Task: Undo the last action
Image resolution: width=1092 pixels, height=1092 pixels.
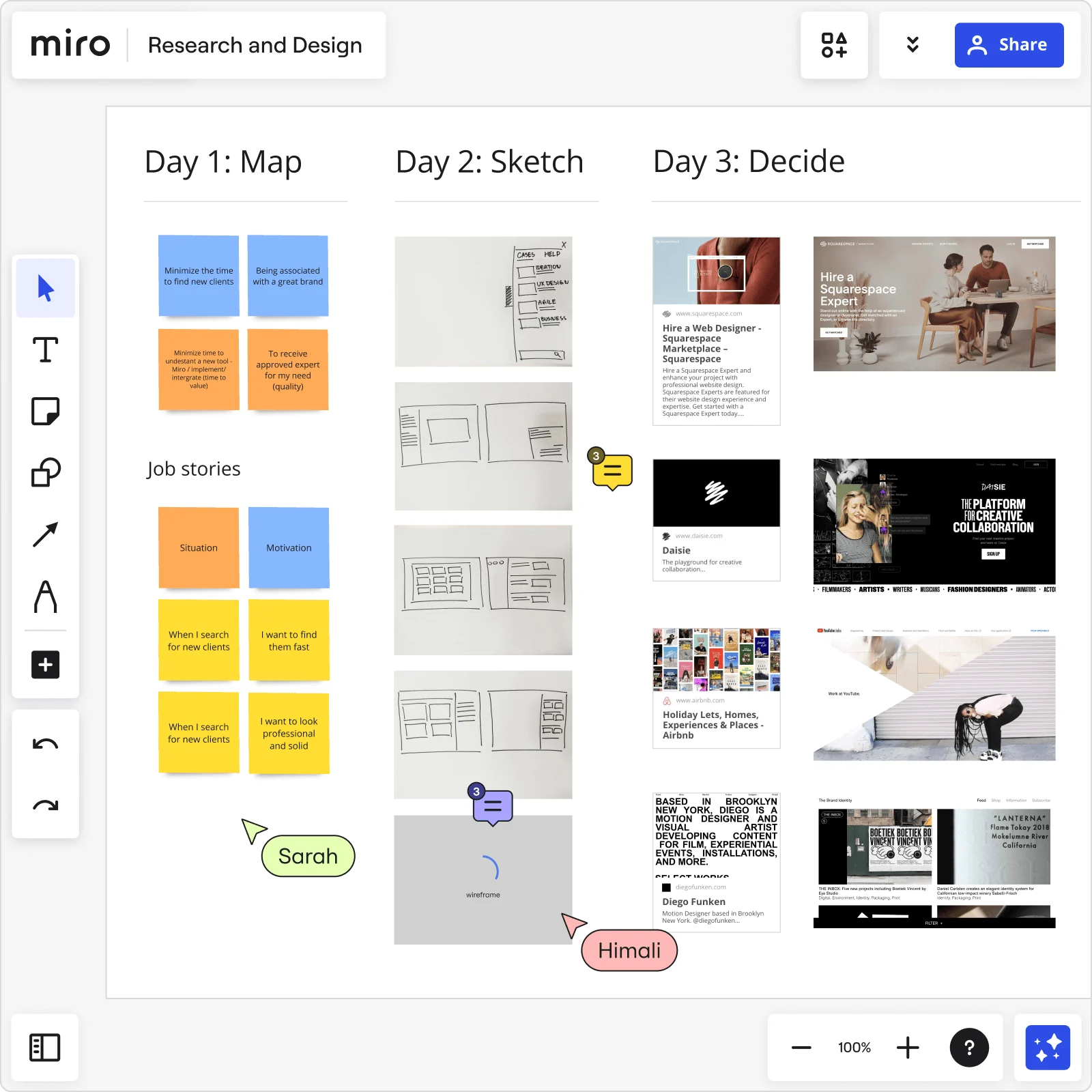Action: tap(46, 744)
